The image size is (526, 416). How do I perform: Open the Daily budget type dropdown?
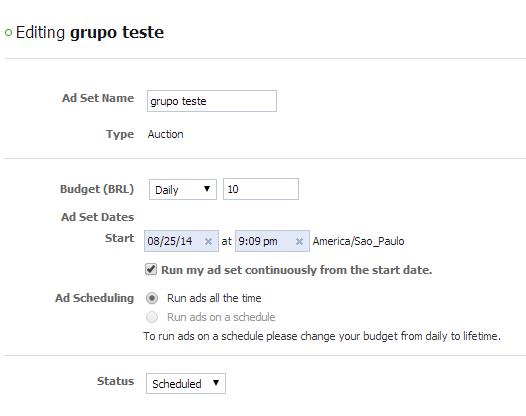183,190
